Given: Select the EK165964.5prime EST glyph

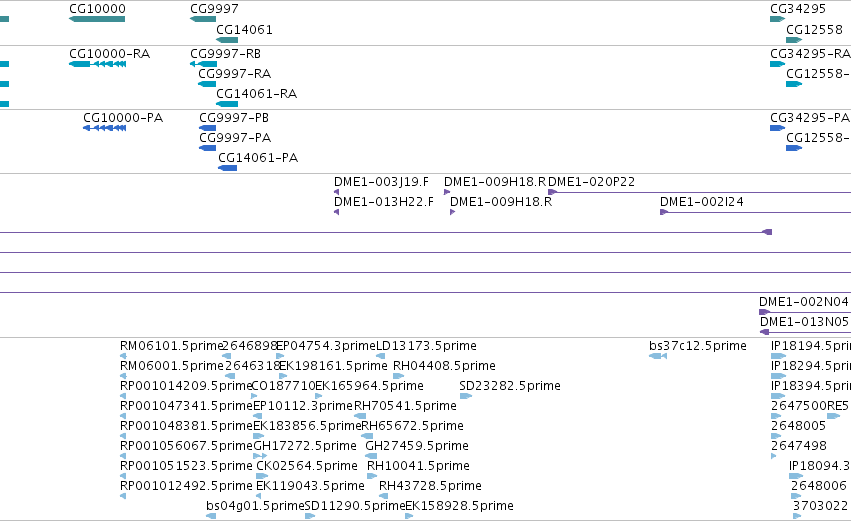Looking at the screenshot, I should pos(319,396).
